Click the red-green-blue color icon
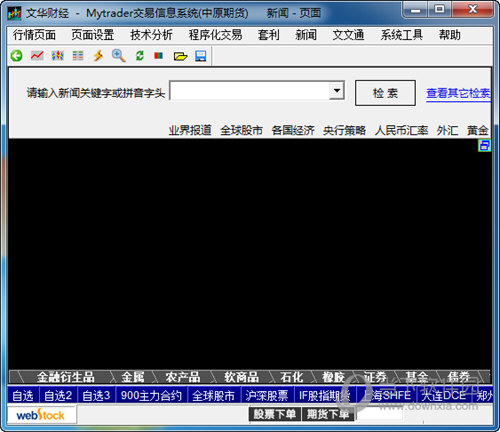Viewport: 500px width, 432px height. coord(159,56)
